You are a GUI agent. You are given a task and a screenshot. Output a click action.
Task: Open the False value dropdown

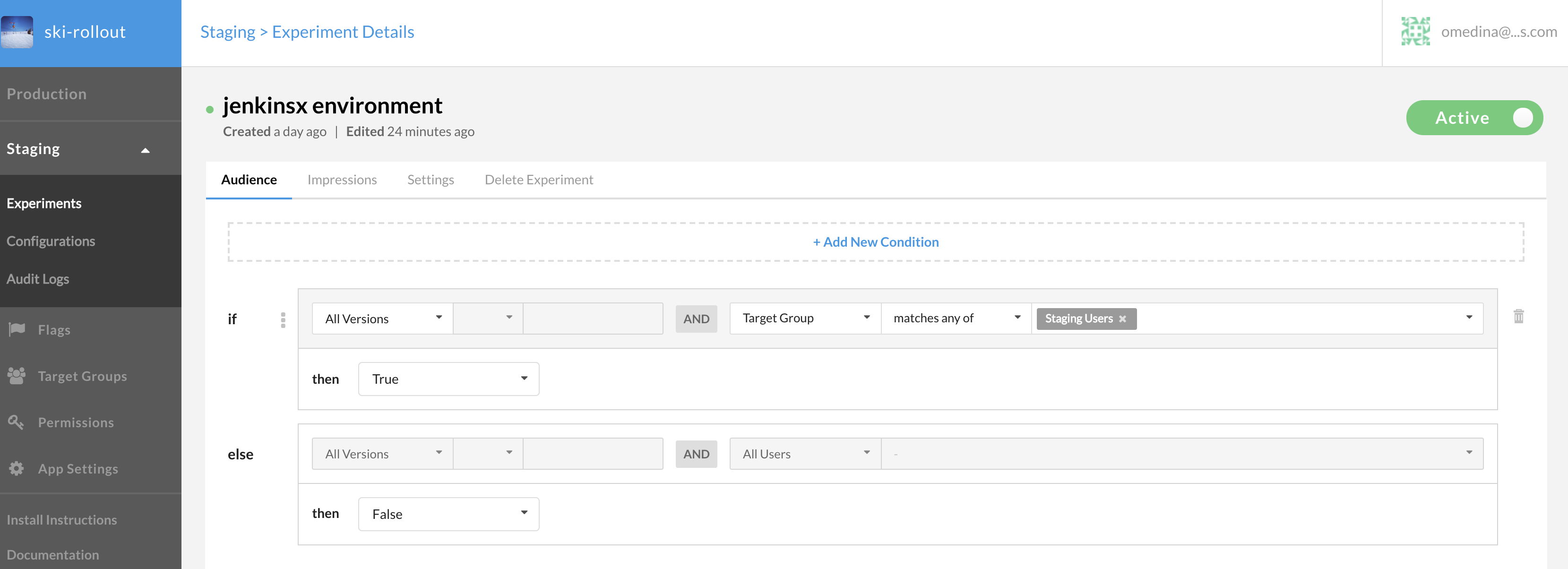[448, 514]
